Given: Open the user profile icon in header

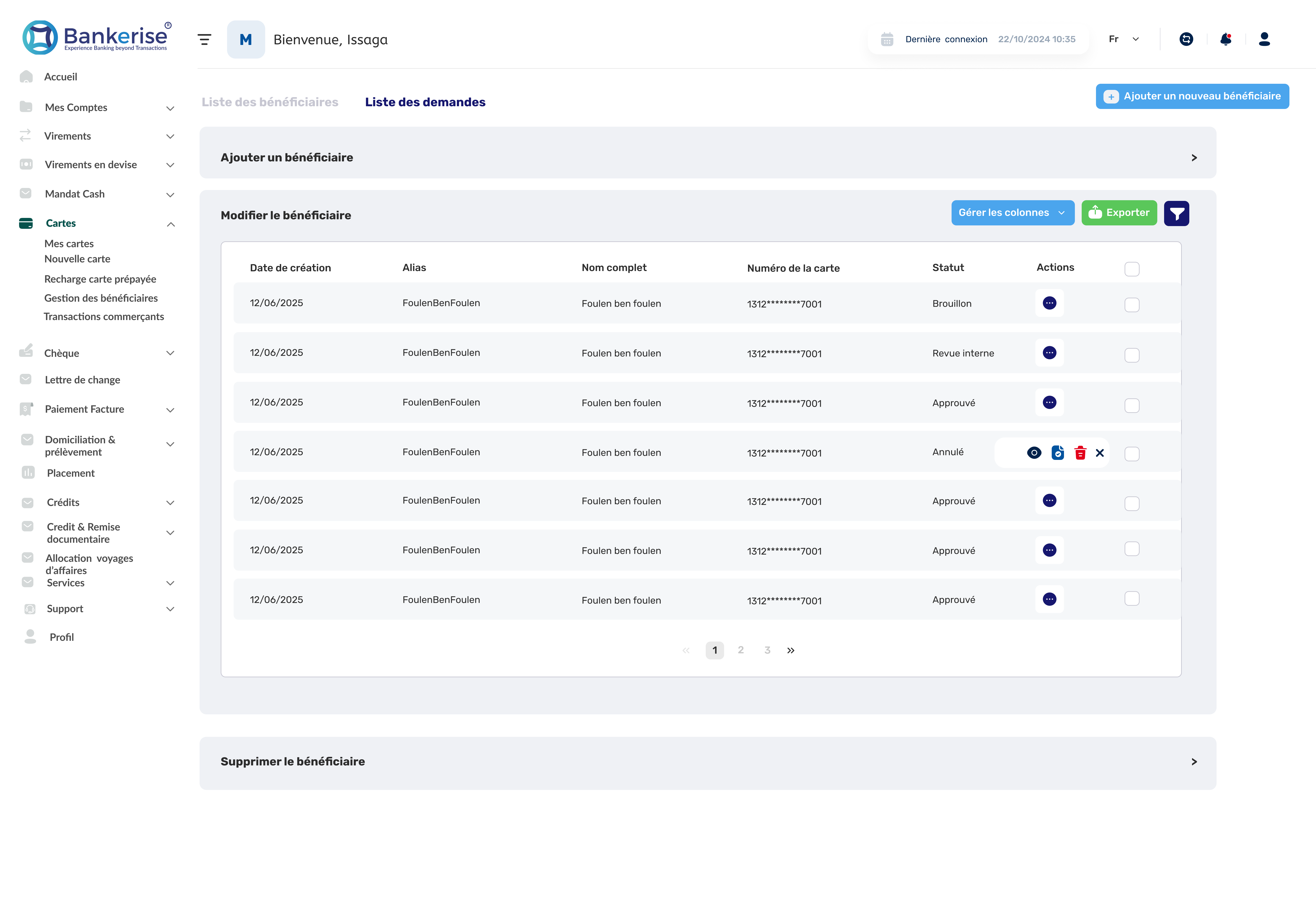Looking at the screenshot, I should tap(1264, 39).
